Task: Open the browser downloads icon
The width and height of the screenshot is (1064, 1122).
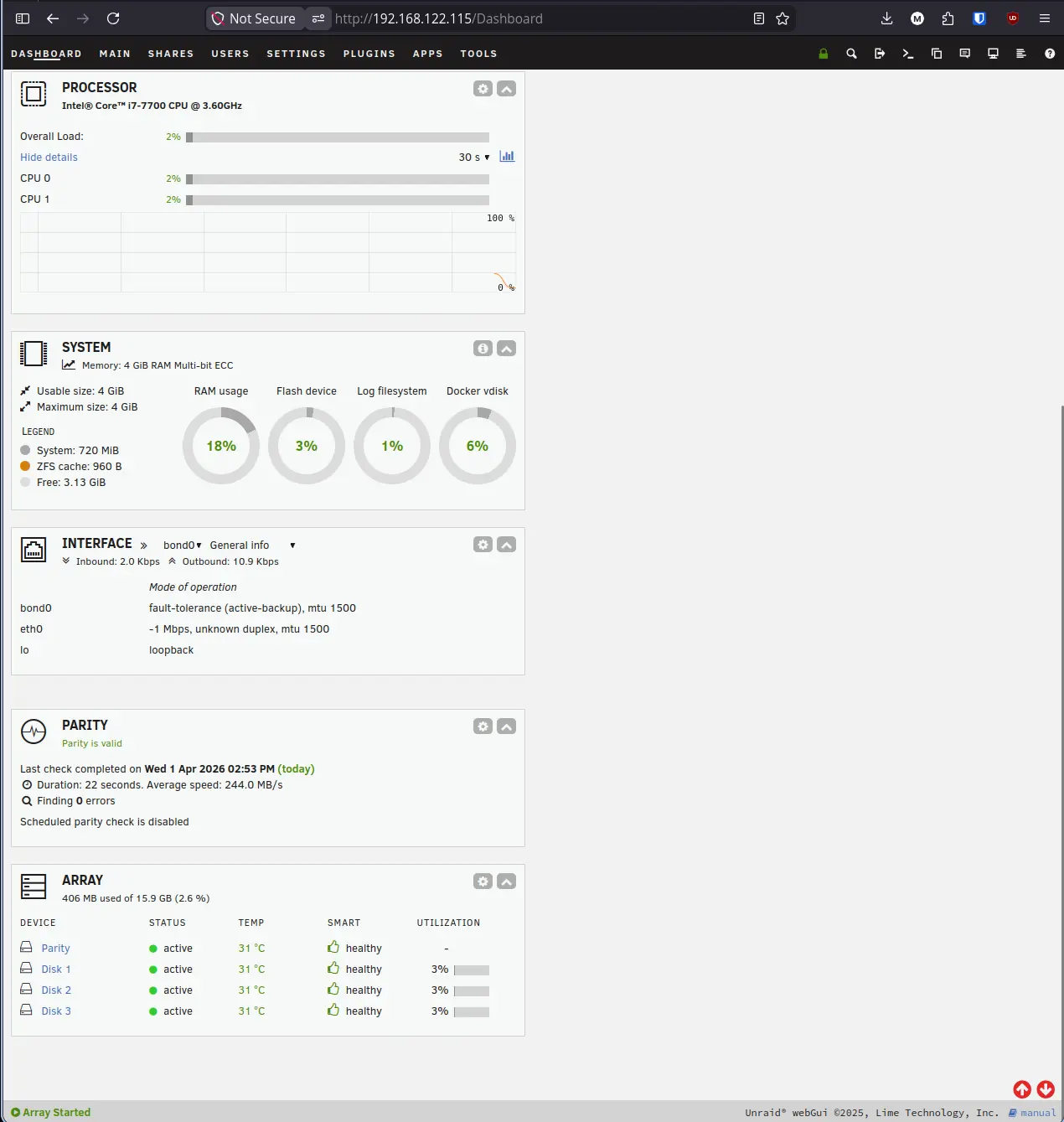Action: [887, 18]
